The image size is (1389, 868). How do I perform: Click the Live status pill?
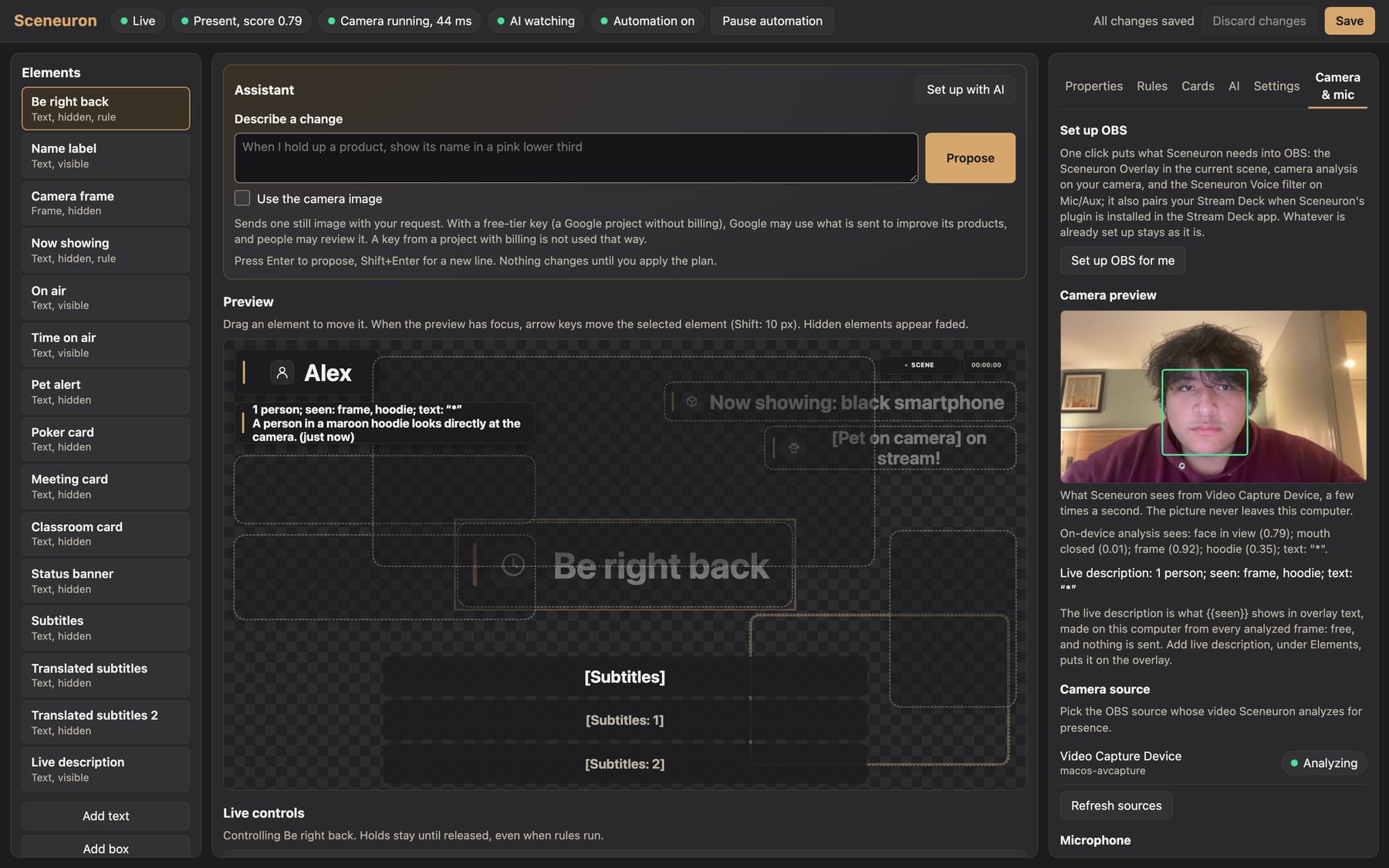click(138, 21)
